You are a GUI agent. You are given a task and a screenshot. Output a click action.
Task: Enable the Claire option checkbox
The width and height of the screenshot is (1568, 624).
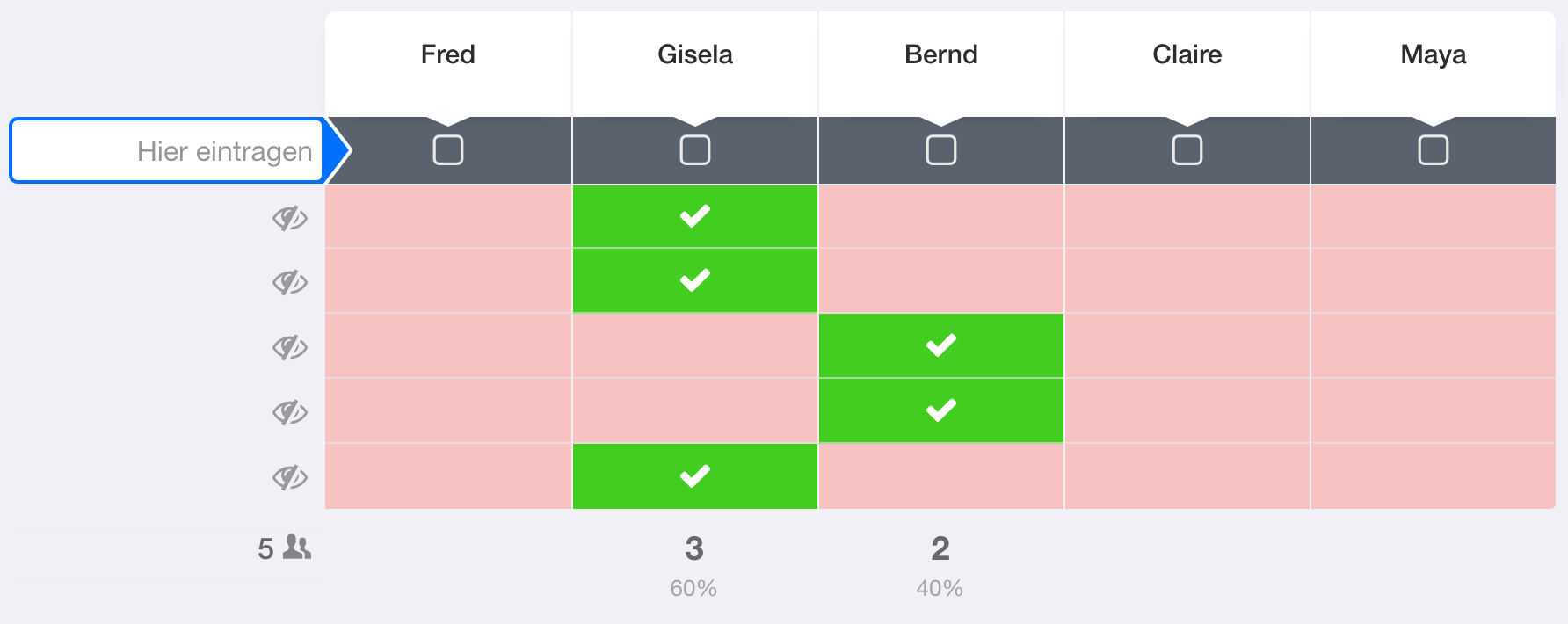[x=1187, y=150]
